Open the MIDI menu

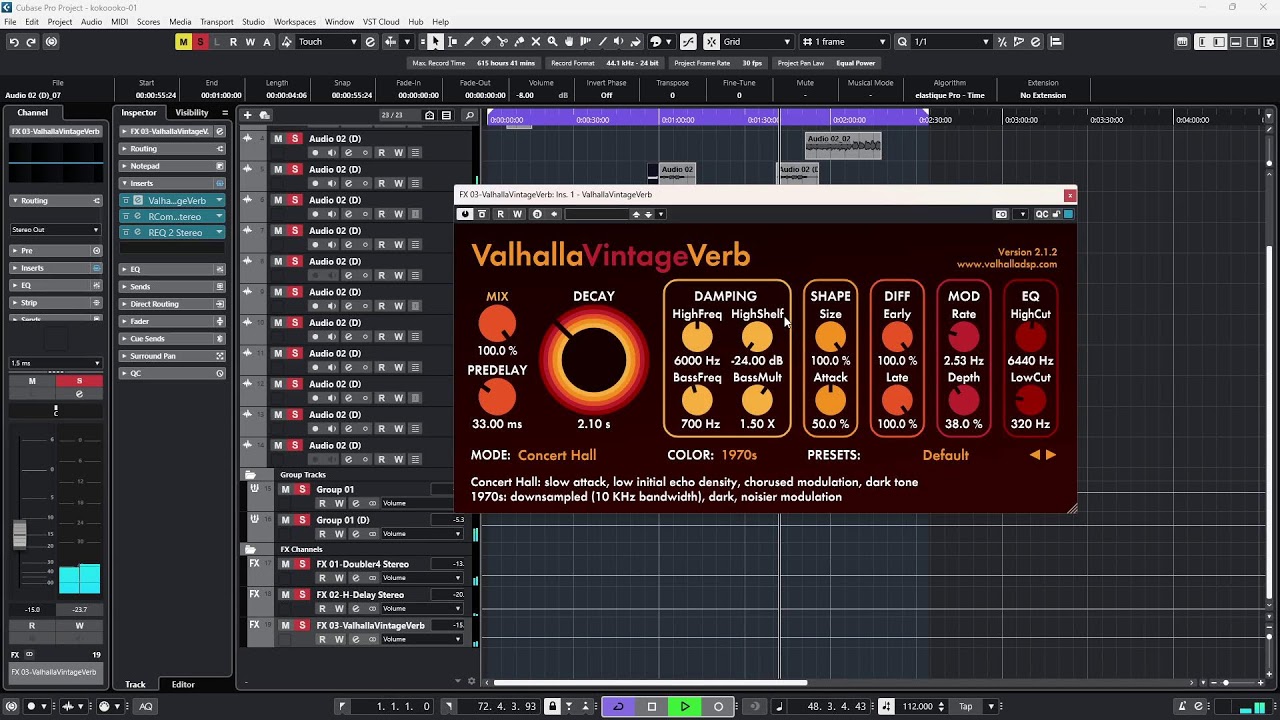(119, 22)
